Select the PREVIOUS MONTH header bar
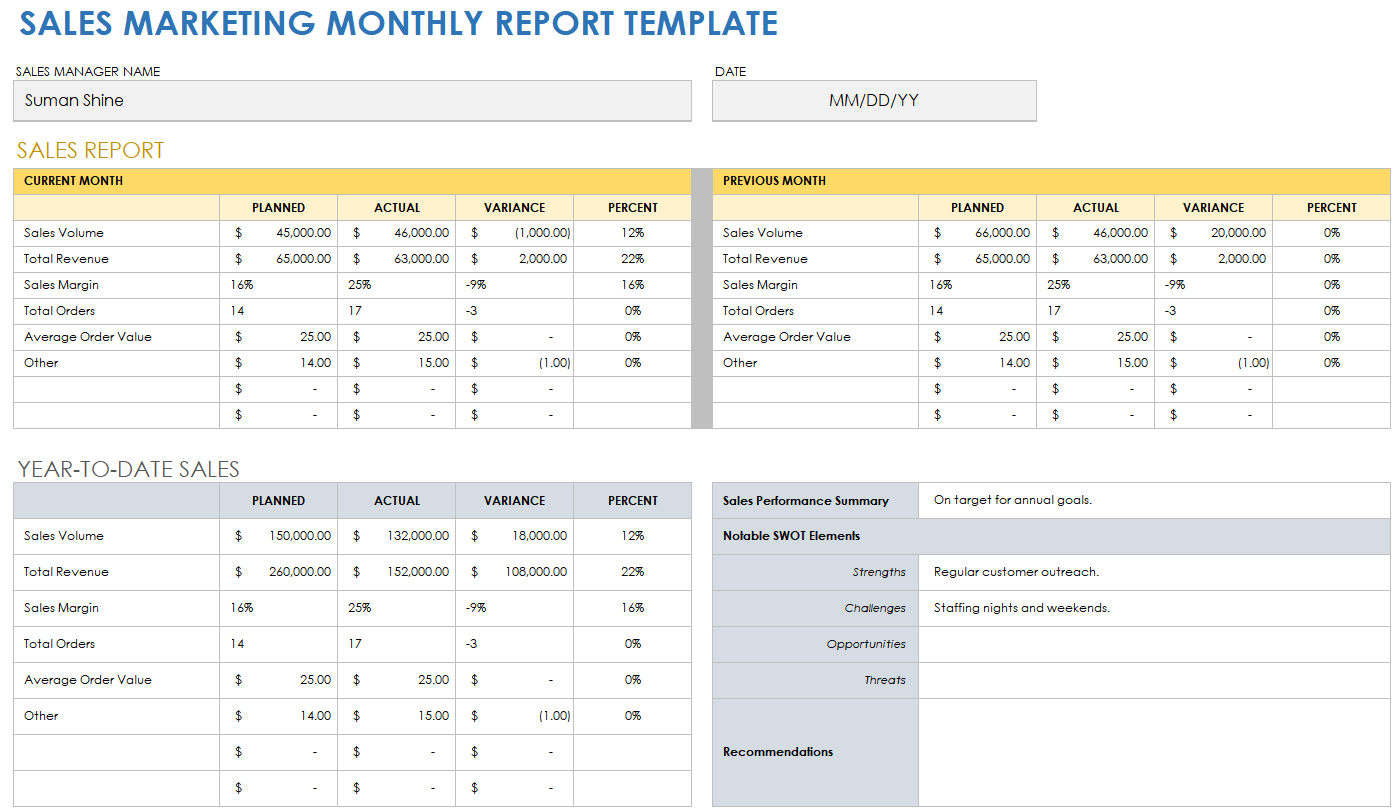This screenshot has height=811, width=1397. (x=1050, y=181)
